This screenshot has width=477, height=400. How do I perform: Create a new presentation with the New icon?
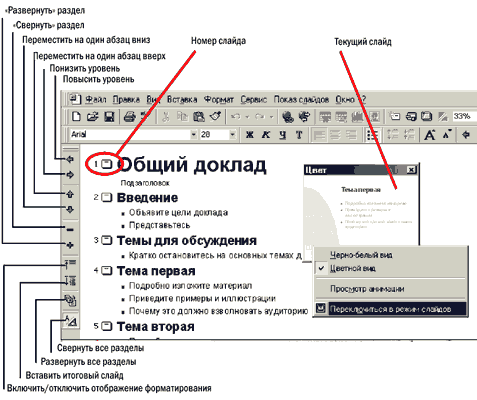tap(76, 116)
